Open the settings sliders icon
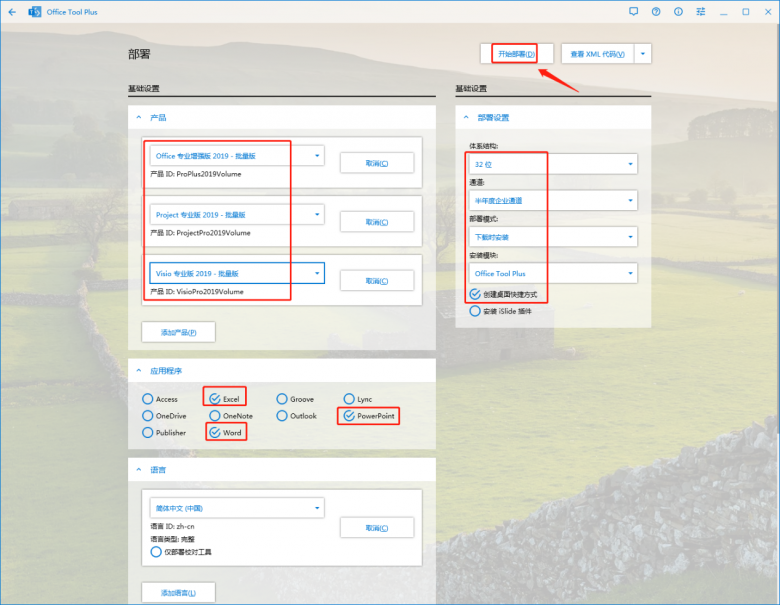This screenshot has width=780, height=605. point(701,11)
